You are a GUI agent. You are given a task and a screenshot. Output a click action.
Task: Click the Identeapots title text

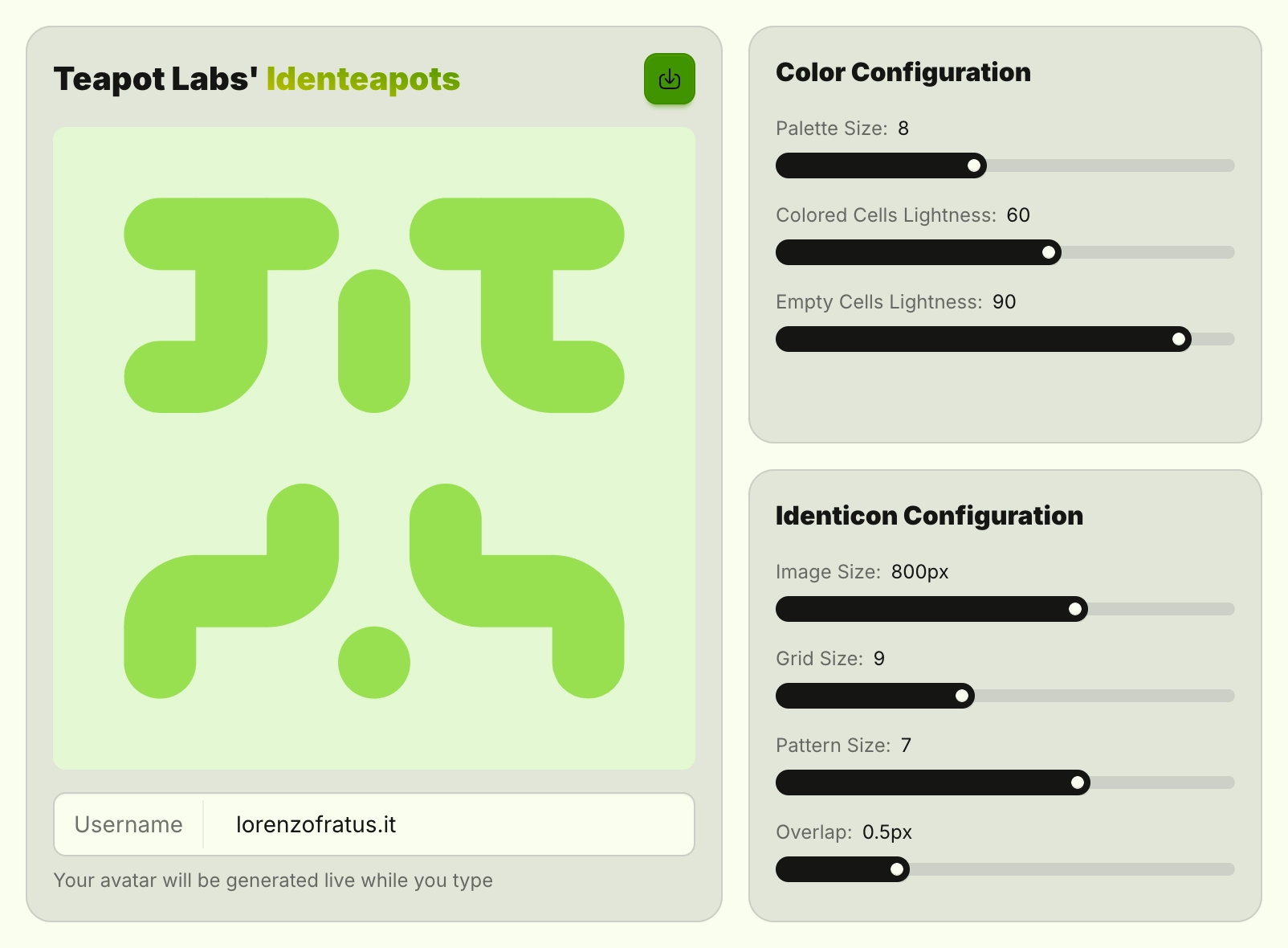tap(363, 79)
